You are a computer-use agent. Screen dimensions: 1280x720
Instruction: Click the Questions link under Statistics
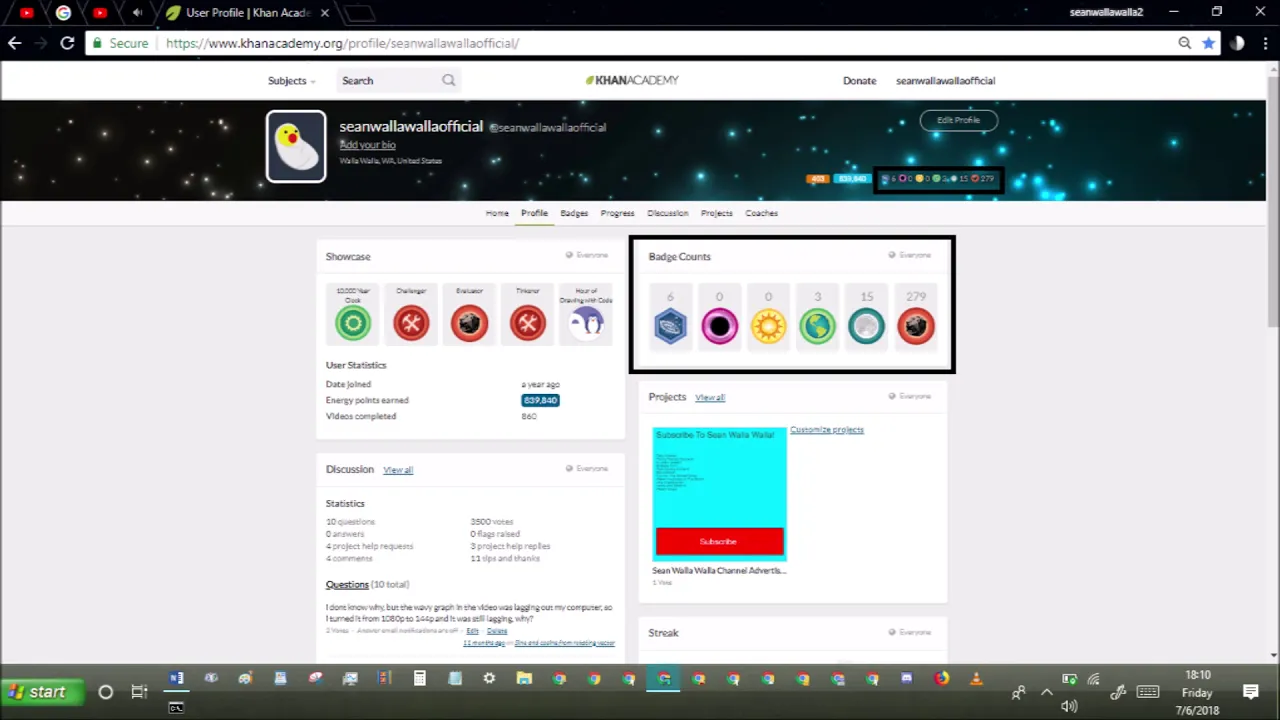click(347, 584)
